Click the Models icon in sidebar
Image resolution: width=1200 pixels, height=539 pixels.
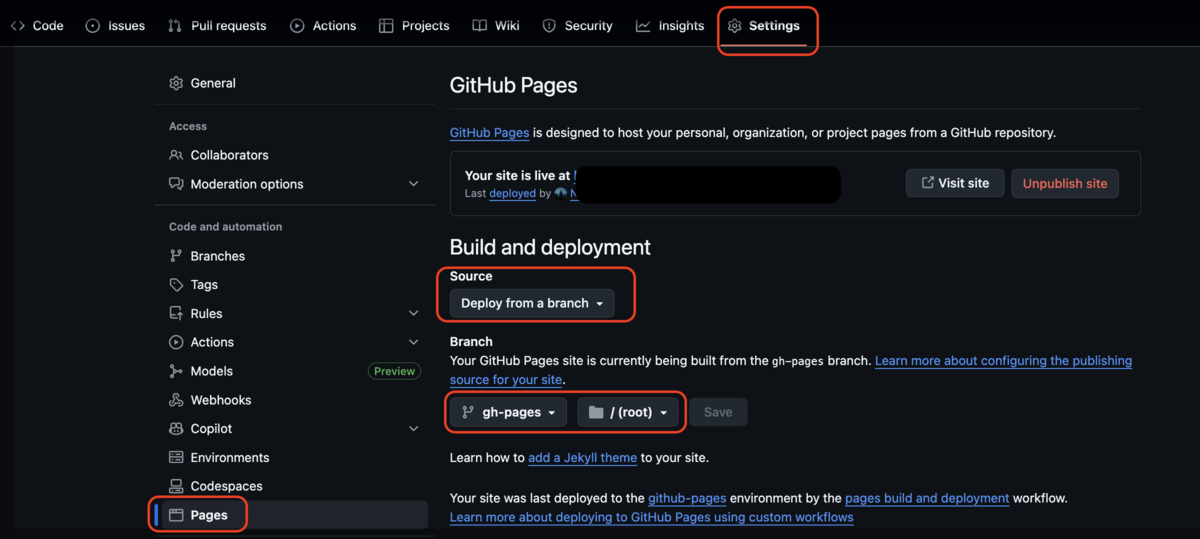click(x=176, y=371)
